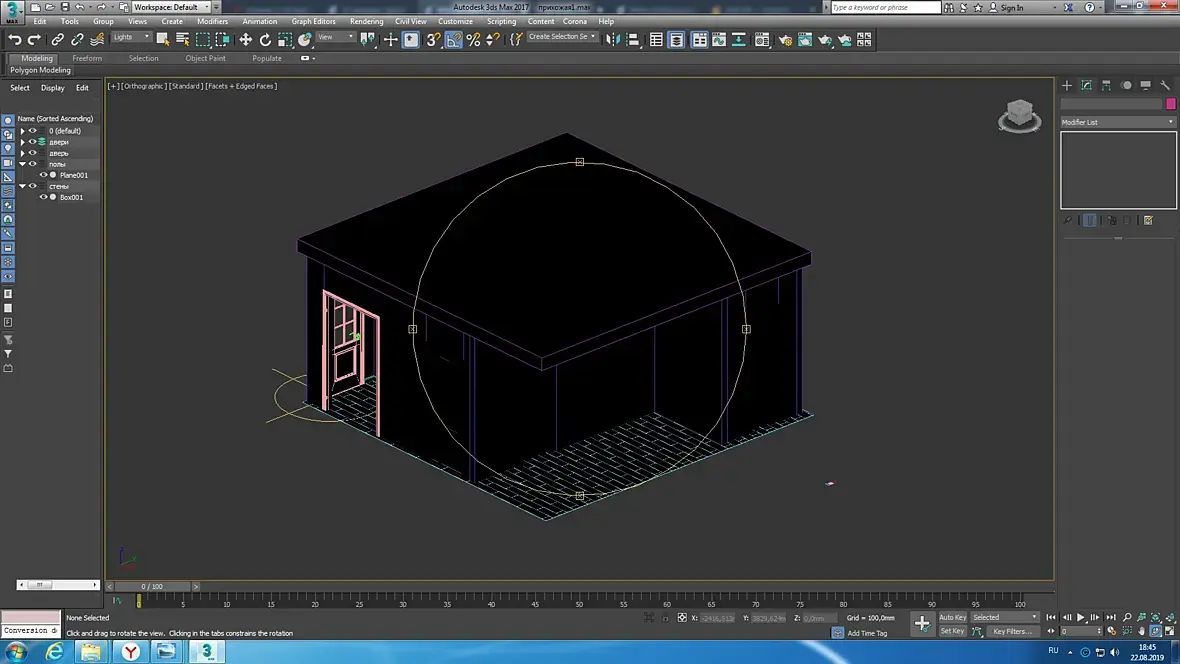Viewport: 1180px width, 664px height.
Task: Open the Rendering menu
Action: 366,21
